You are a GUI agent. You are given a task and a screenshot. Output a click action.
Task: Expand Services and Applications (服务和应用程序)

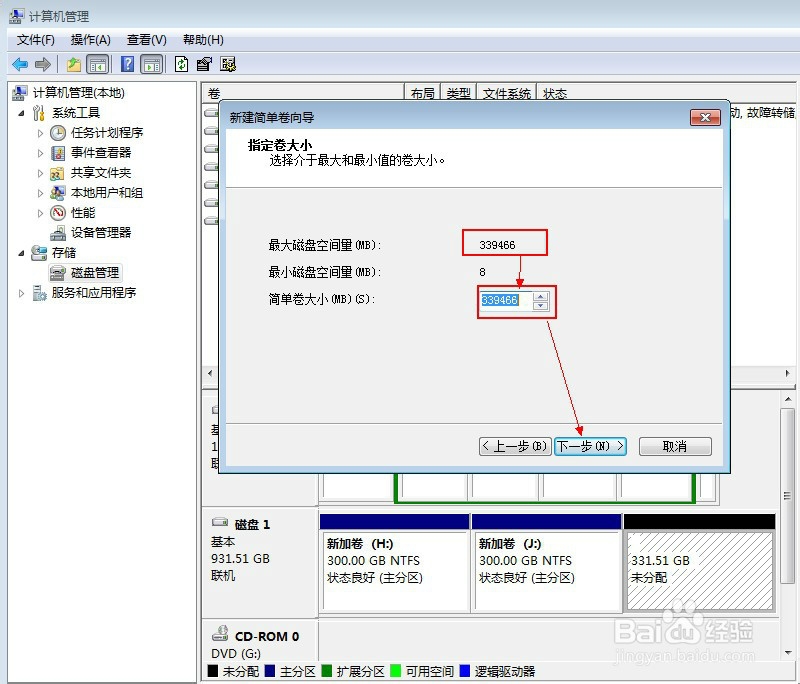pos(21,293)
